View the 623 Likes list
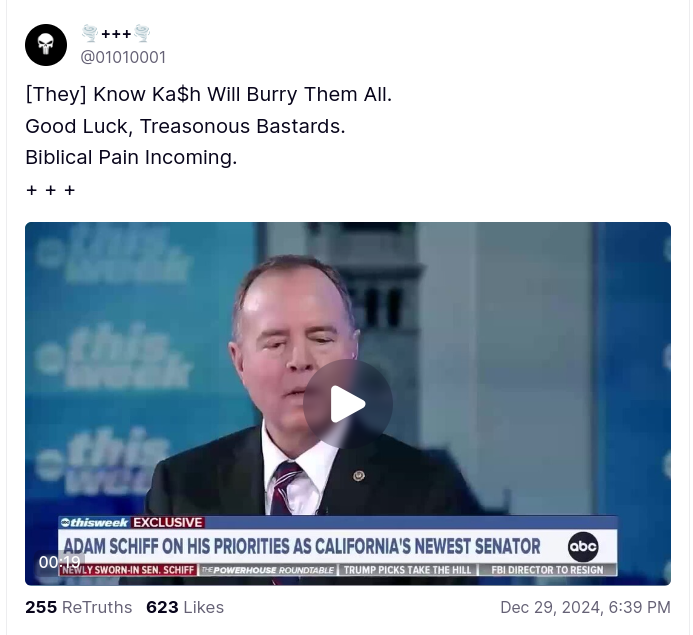 click(x=185, y=607)
